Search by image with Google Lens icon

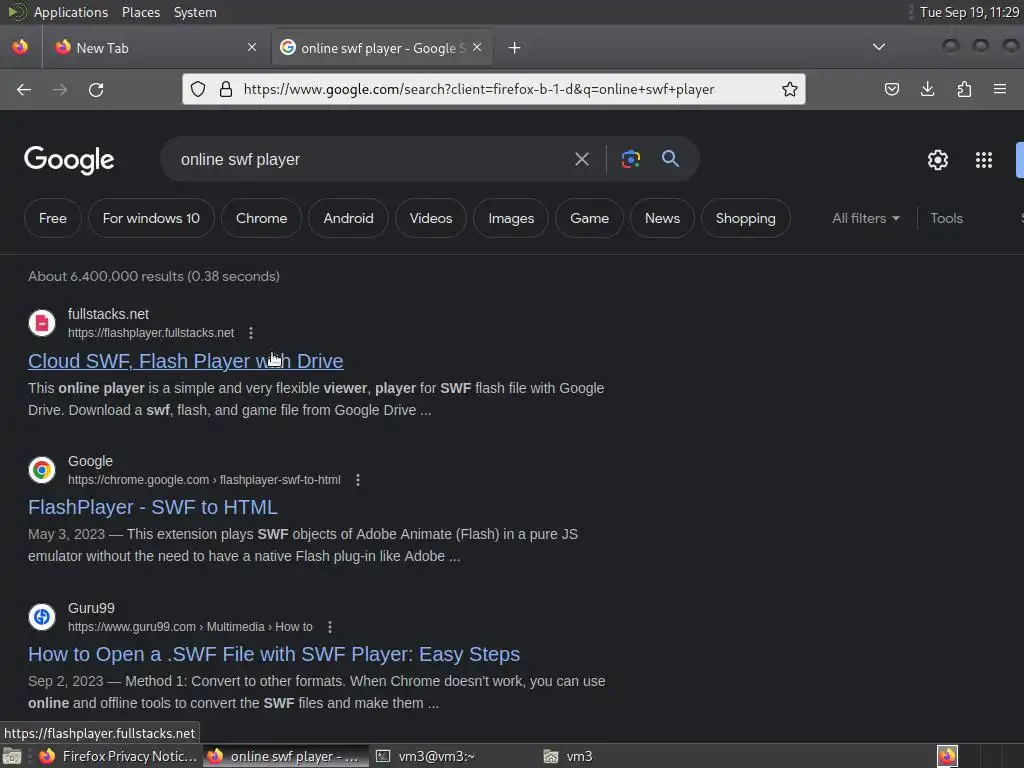(x=630, y=159)
